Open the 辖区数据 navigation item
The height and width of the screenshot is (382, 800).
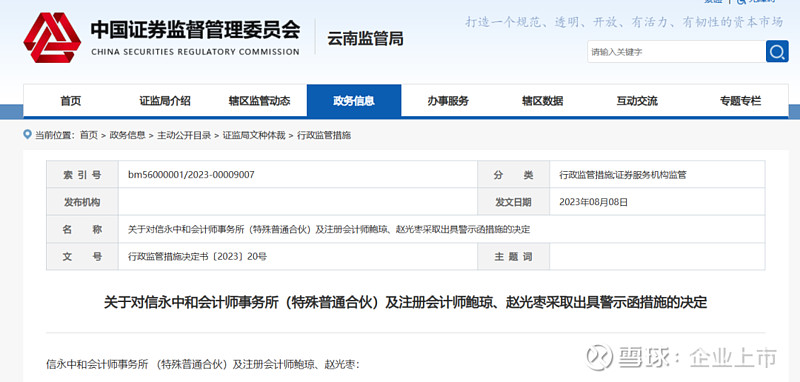point(542,101)
